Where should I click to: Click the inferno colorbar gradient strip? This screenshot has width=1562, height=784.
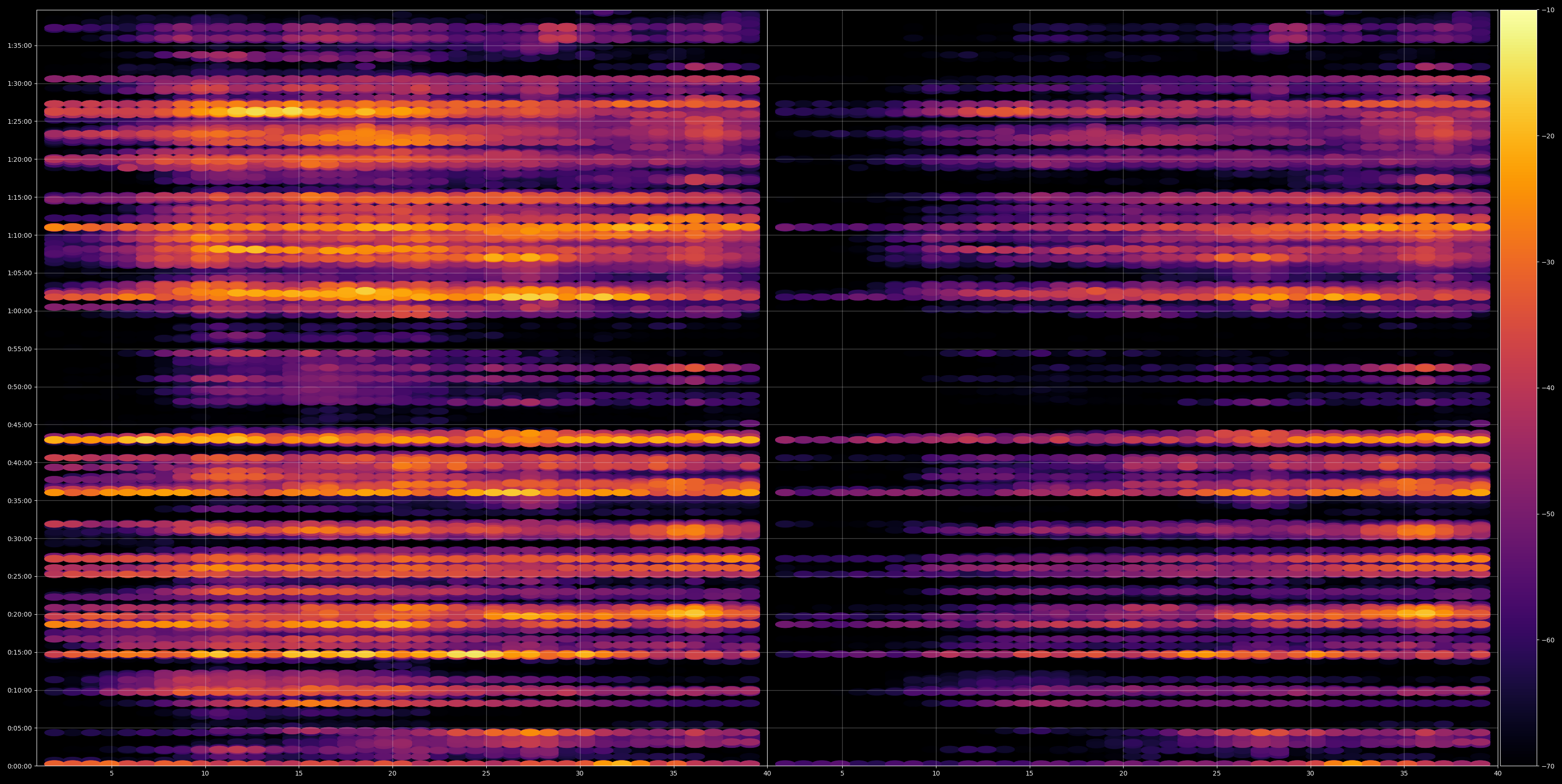click(x=1518, y=388)
